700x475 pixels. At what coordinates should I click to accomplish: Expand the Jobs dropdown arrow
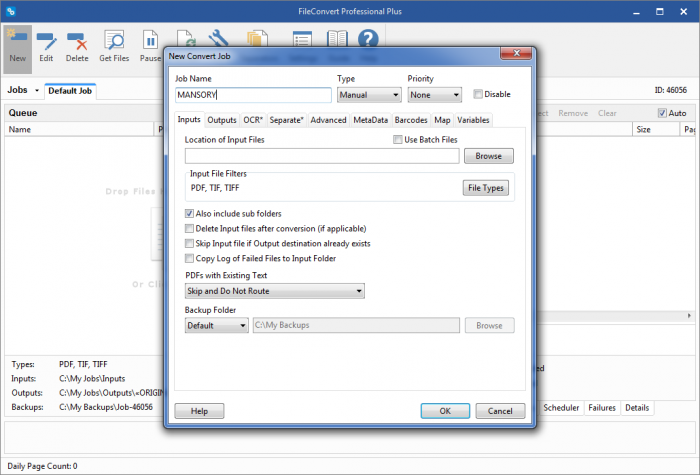tap(37, 91)
